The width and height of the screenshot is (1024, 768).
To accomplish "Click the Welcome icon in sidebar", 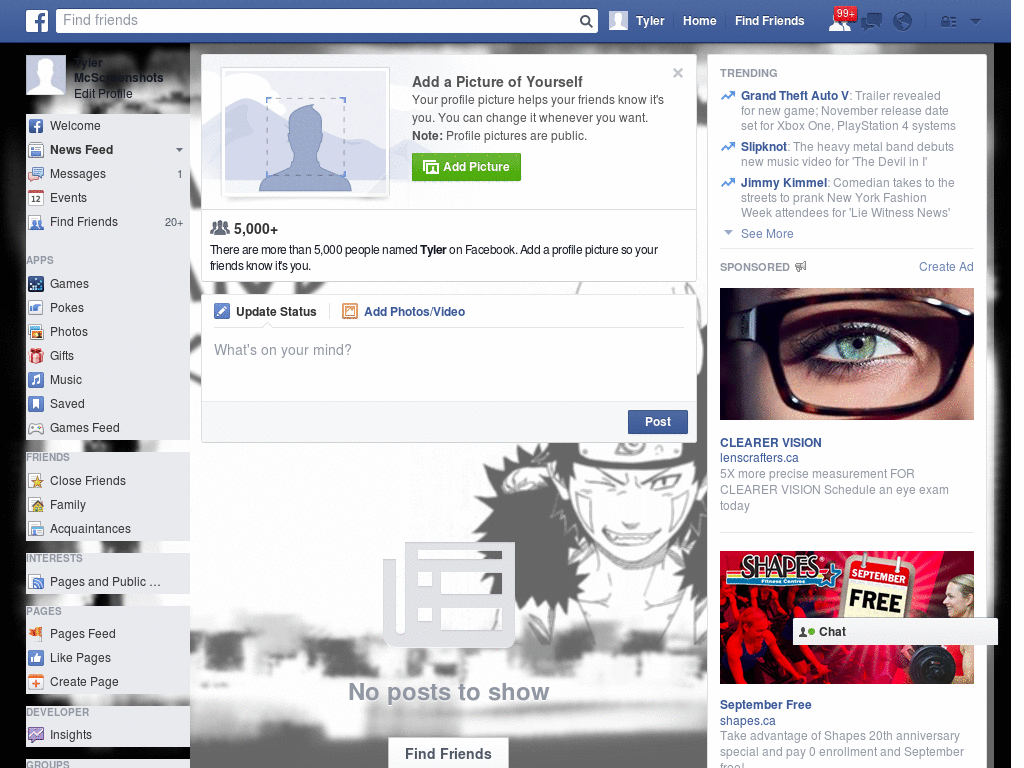I will click(x=36, y=126).
